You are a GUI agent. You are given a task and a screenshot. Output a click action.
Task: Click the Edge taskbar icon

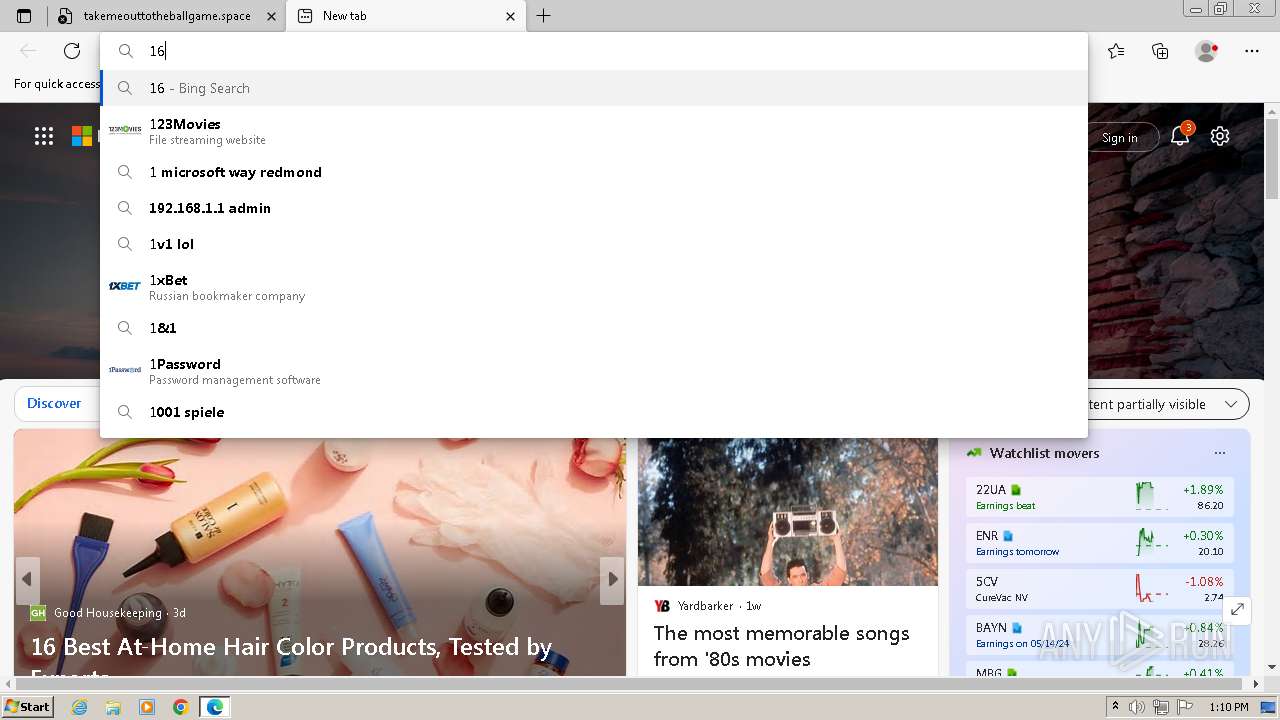click(x=214, y=707)
